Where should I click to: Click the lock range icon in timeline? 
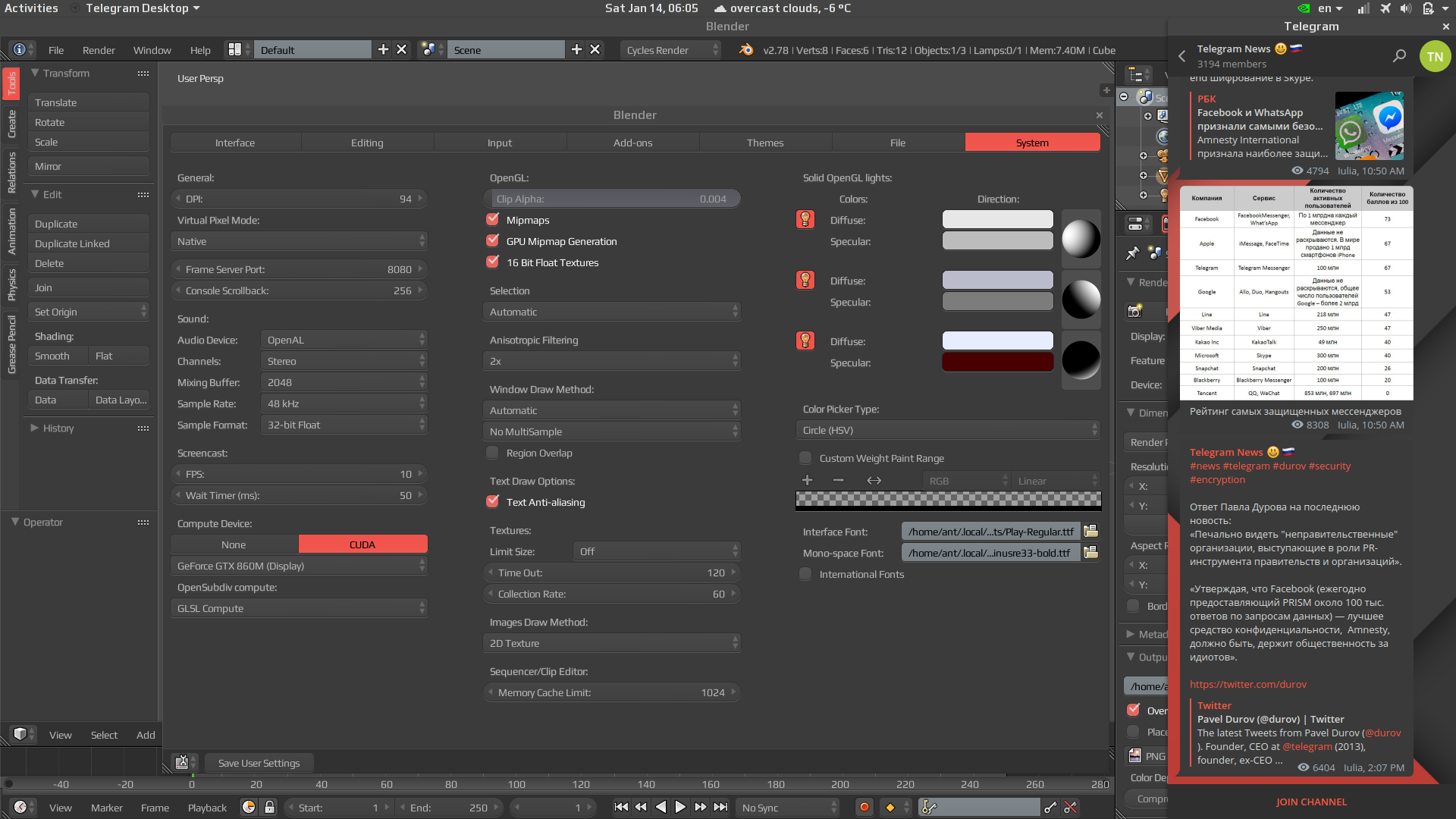point(269,808)
